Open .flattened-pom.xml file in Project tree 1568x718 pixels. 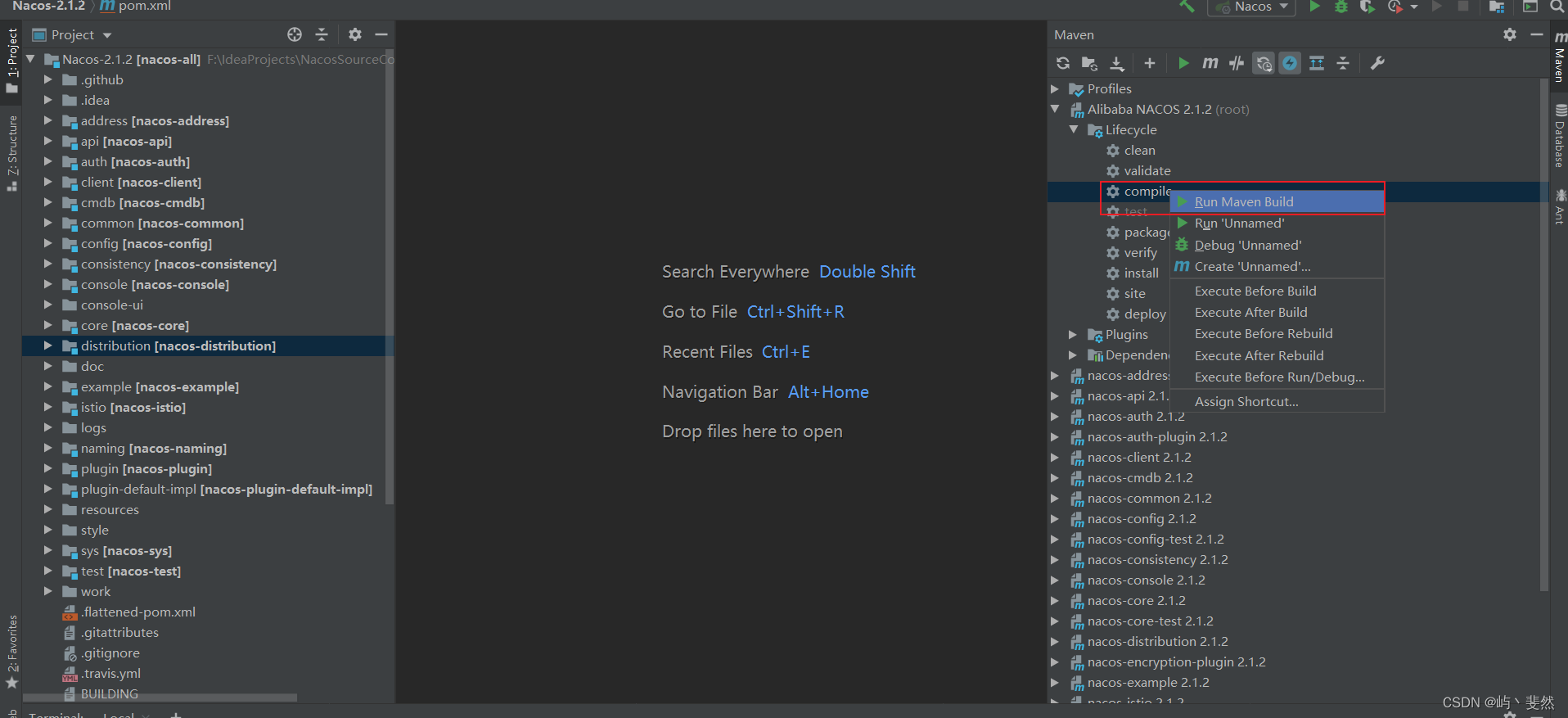coord(129,612)
